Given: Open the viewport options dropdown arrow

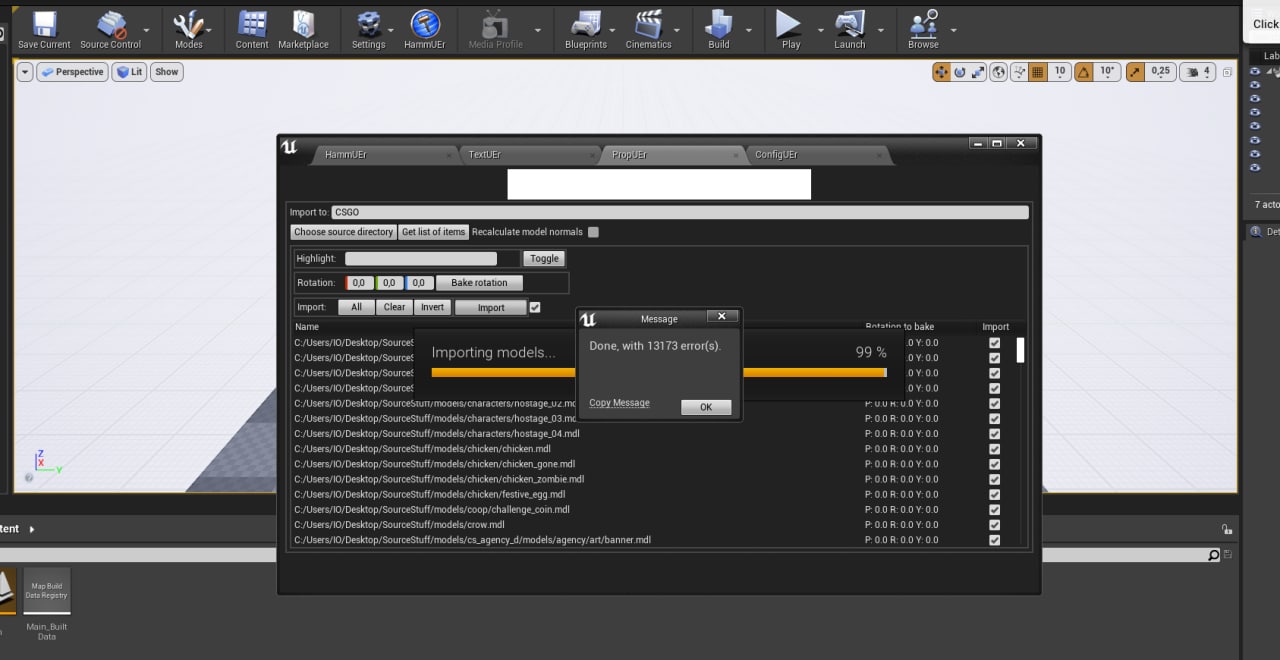Looking at the screenshot, I should point(25,72).
